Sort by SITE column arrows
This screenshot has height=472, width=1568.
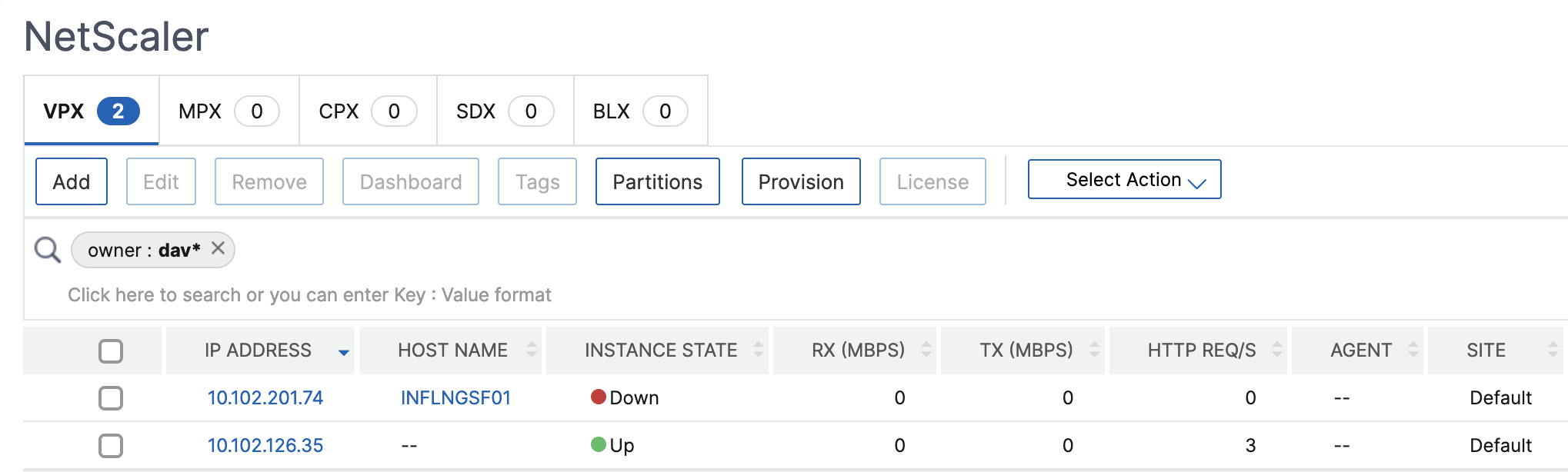[1553, 350]
